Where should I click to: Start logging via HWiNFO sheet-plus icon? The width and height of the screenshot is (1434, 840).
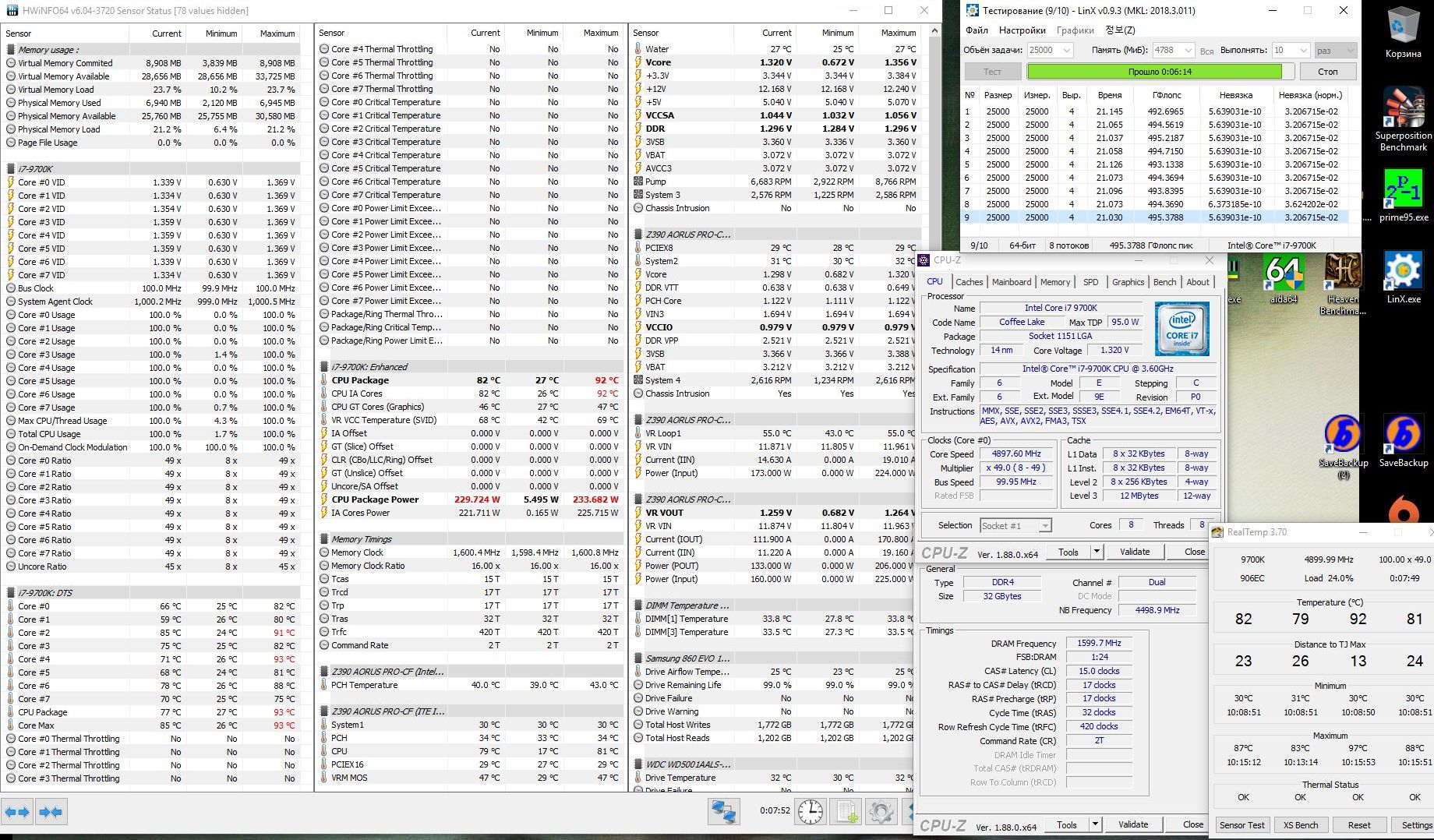pos(847,811)
